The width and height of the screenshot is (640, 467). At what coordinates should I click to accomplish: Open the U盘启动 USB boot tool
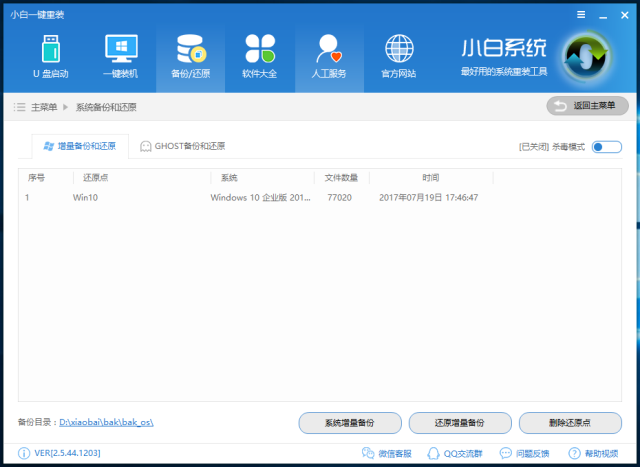click(x=51, y=56)
